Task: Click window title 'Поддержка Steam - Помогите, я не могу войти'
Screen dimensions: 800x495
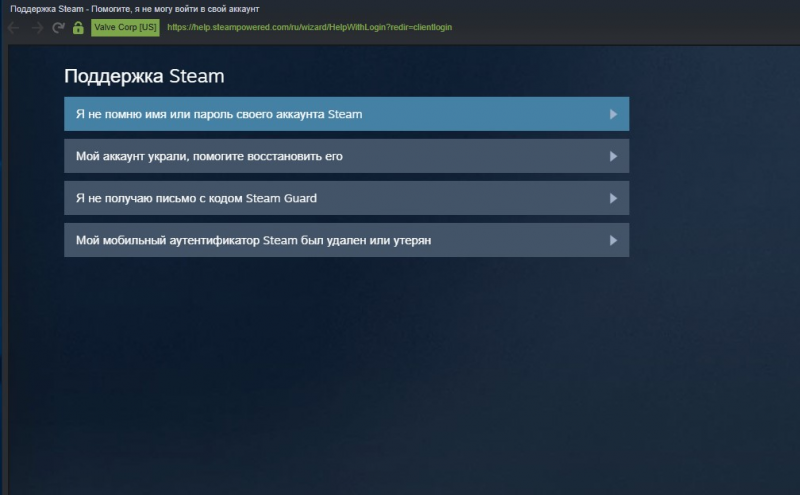Action: (x=135, y=9)
